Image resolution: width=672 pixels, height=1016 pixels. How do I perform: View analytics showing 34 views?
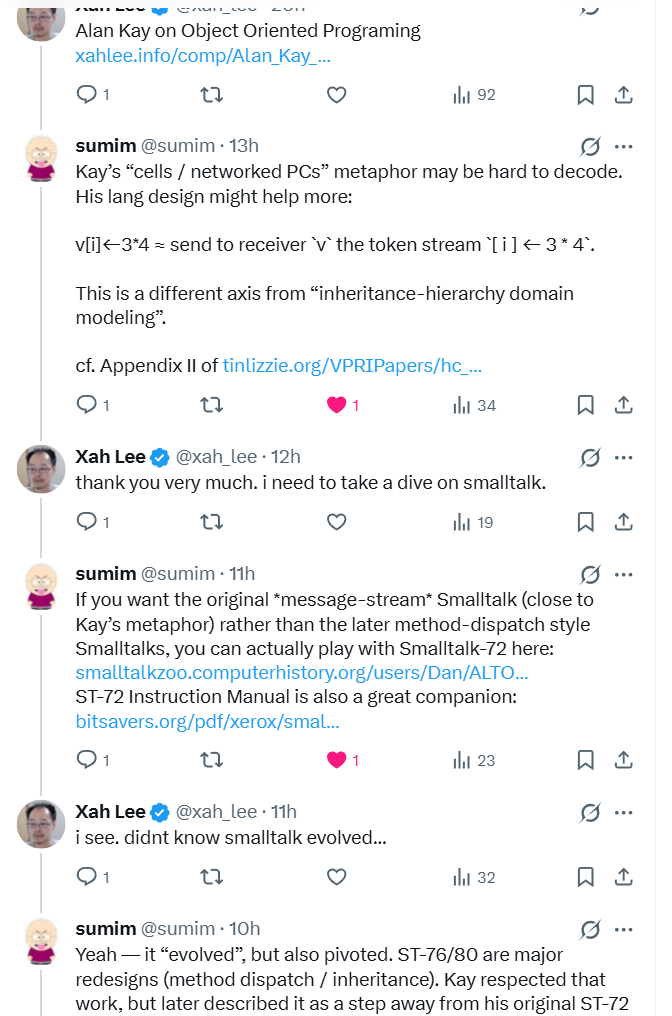[x=474, y=405]
